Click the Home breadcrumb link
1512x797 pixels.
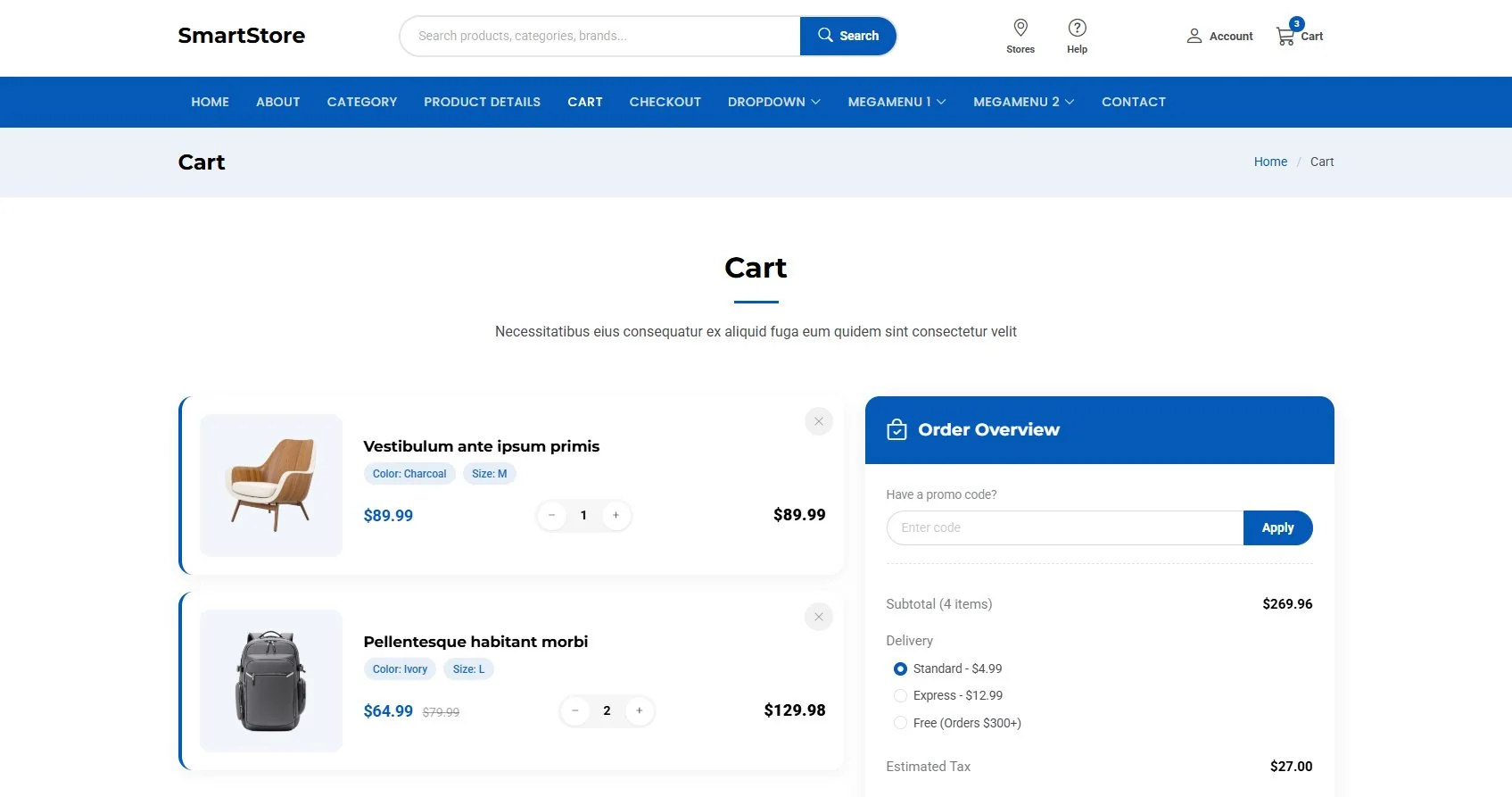point(1270,162)
